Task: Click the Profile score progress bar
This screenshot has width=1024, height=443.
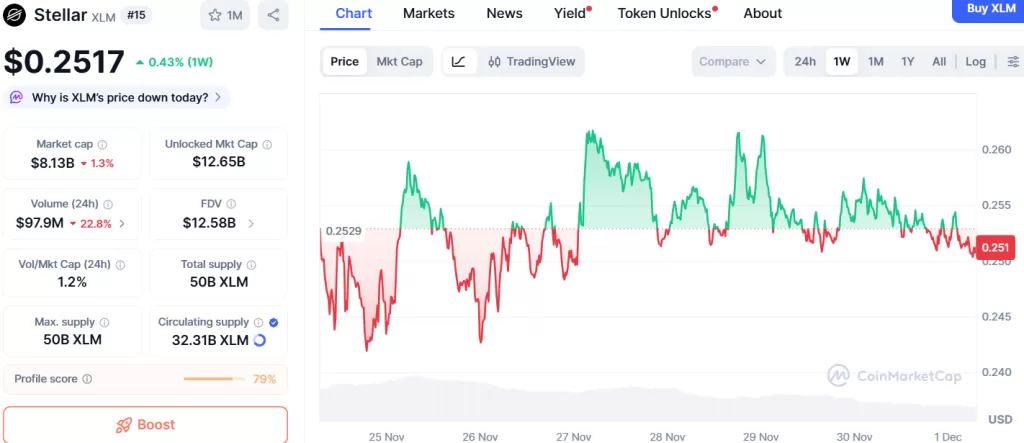Action: (x=213, y=380)
